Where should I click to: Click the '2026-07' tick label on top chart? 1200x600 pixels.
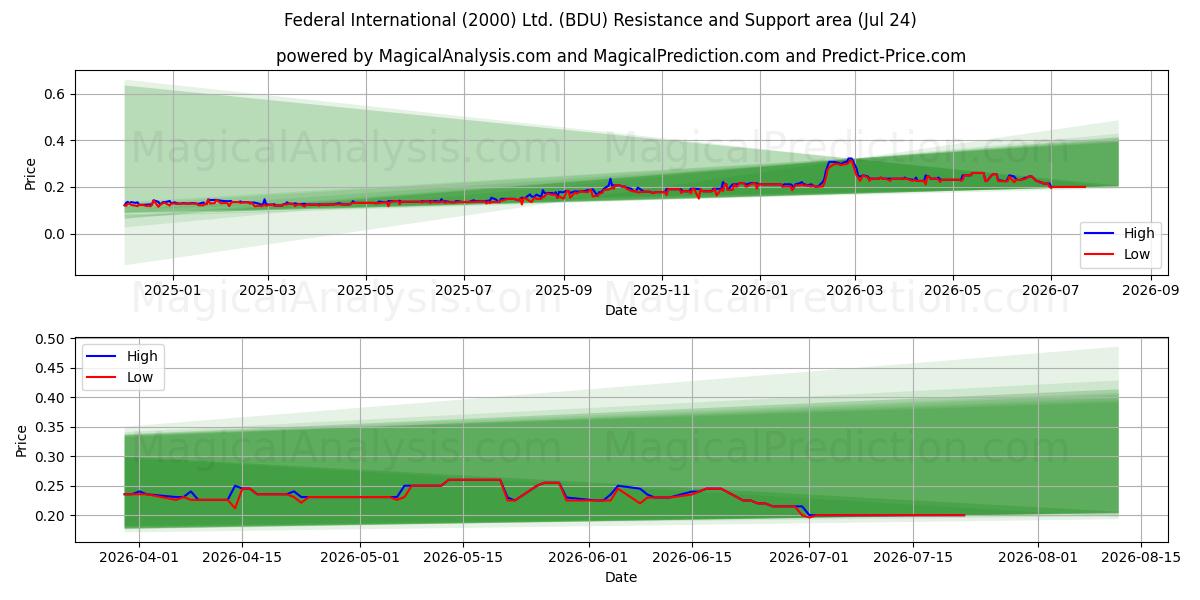click(x=1051, y=291)
